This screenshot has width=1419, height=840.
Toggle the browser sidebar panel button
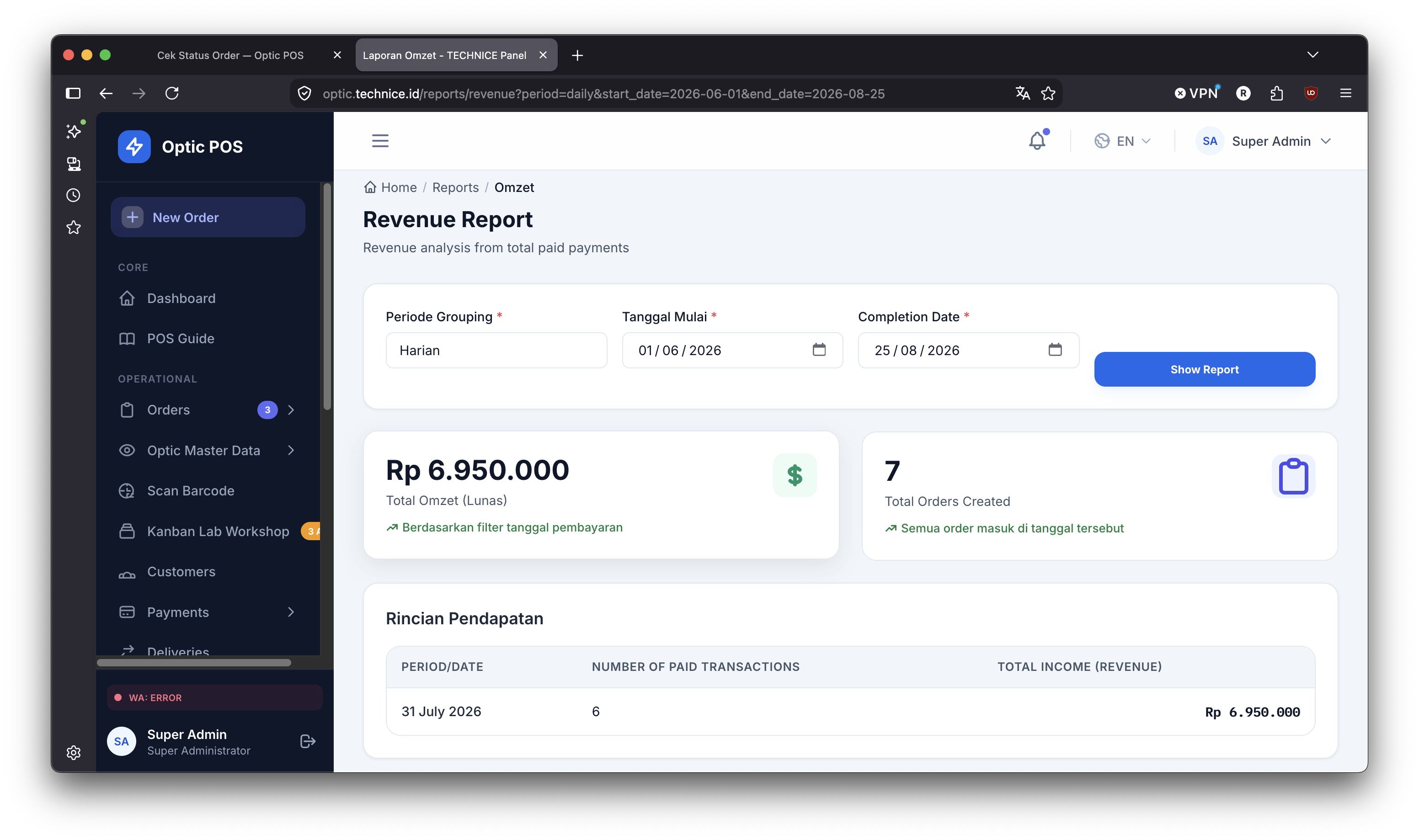tap(74, 93)
